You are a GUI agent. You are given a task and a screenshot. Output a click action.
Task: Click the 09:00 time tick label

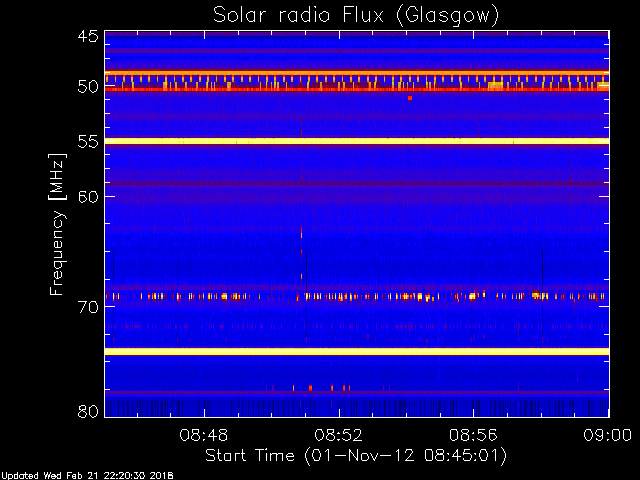tap(608, 435)
